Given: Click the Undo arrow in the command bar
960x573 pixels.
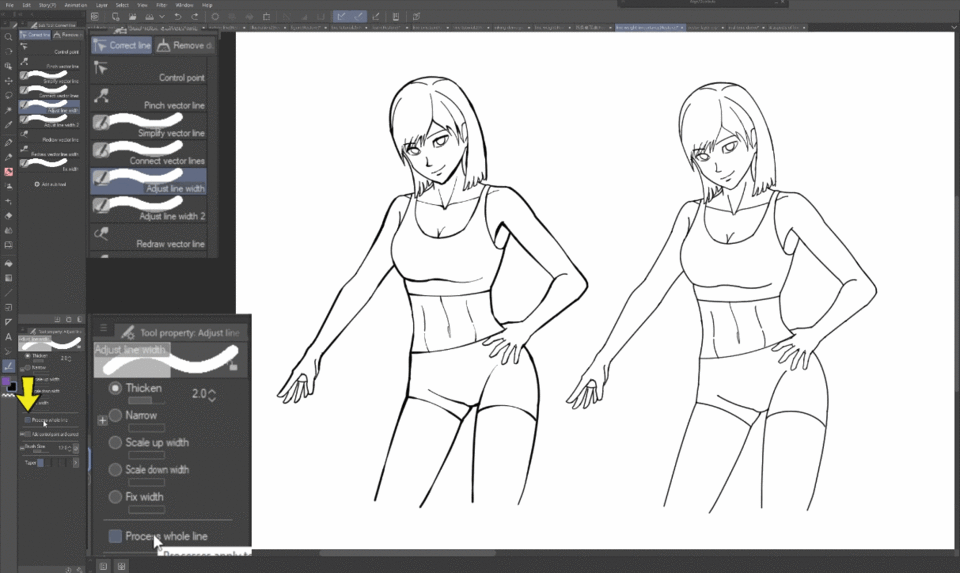Looking at the screenshot, I should click(178, 17).
